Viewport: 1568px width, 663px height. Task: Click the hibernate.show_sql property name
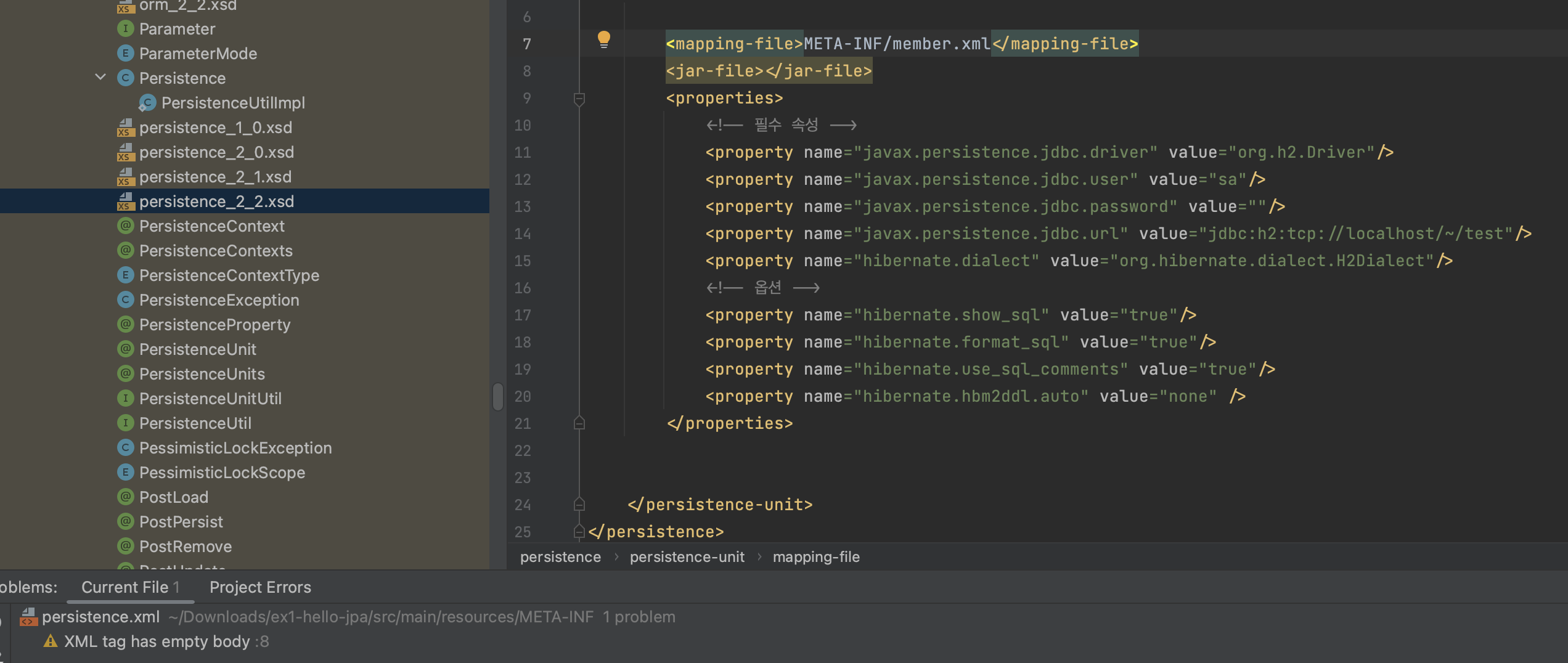tap(951, 315)
